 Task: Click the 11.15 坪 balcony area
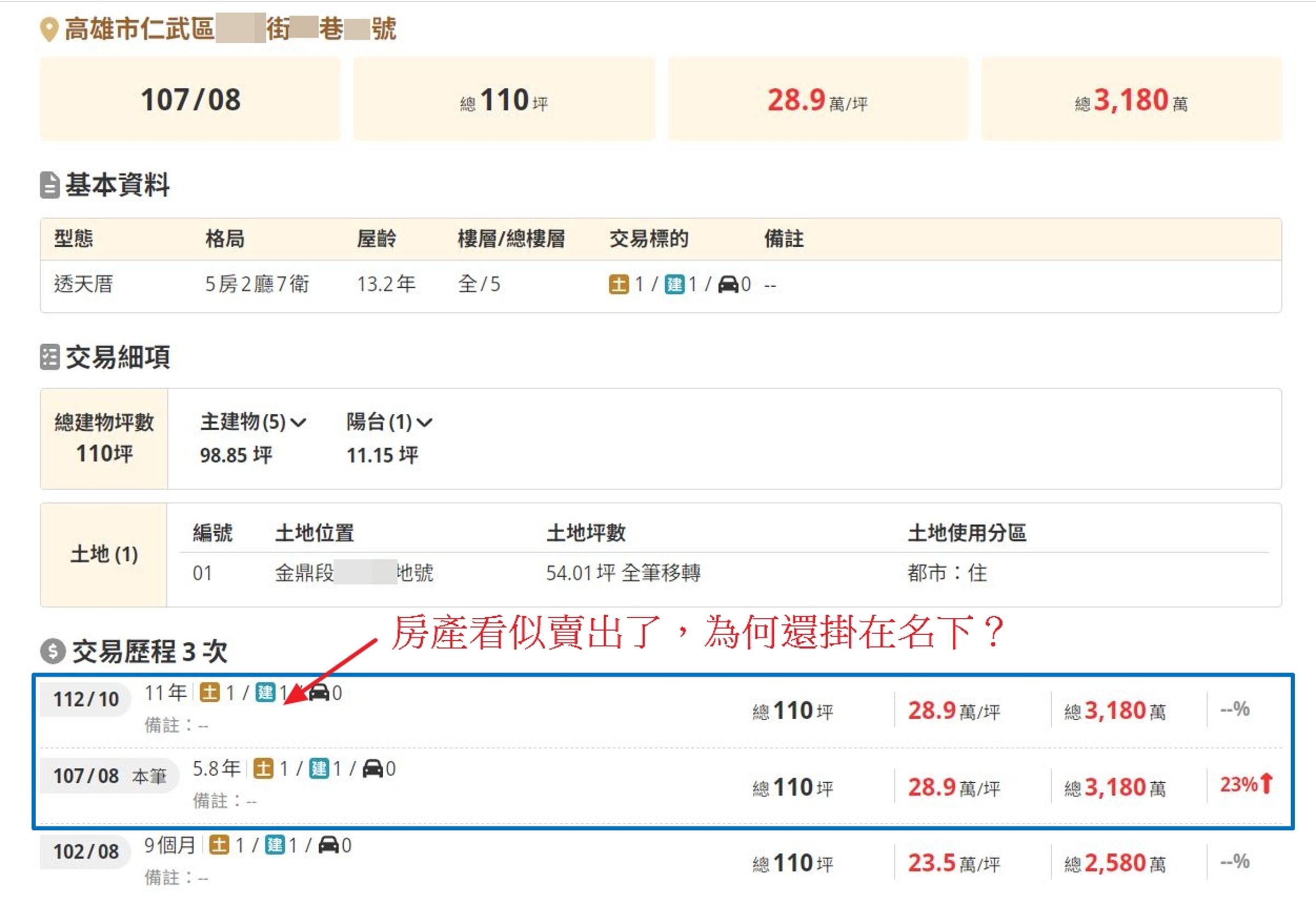(x=382, y=456)
